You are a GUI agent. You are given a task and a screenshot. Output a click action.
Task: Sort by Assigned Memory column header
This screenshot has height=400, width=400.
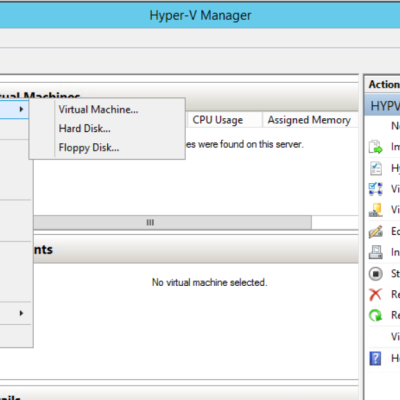coord(309,120)
